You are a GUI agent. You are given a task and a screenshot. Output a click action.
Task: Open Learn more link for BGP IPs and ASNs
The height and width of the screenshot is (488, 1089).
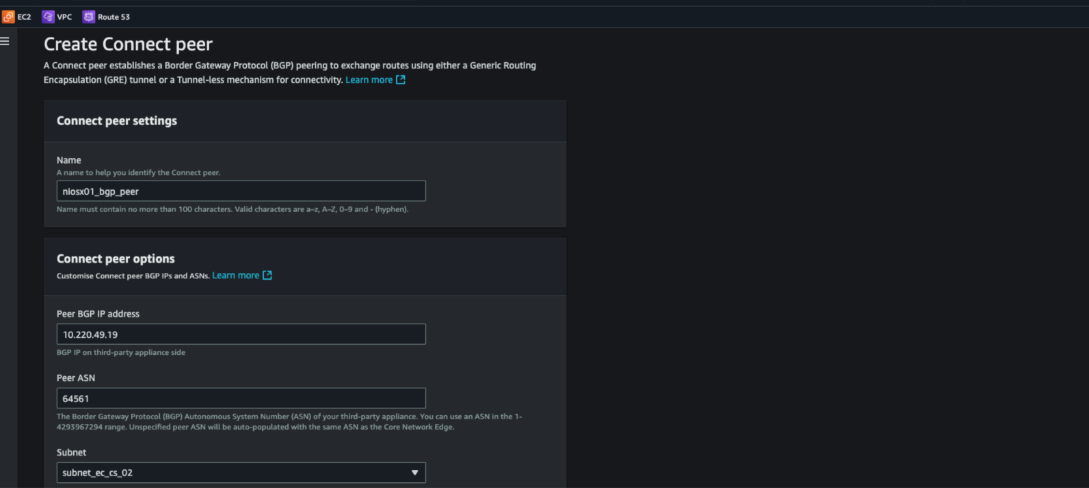coord(235,275)
